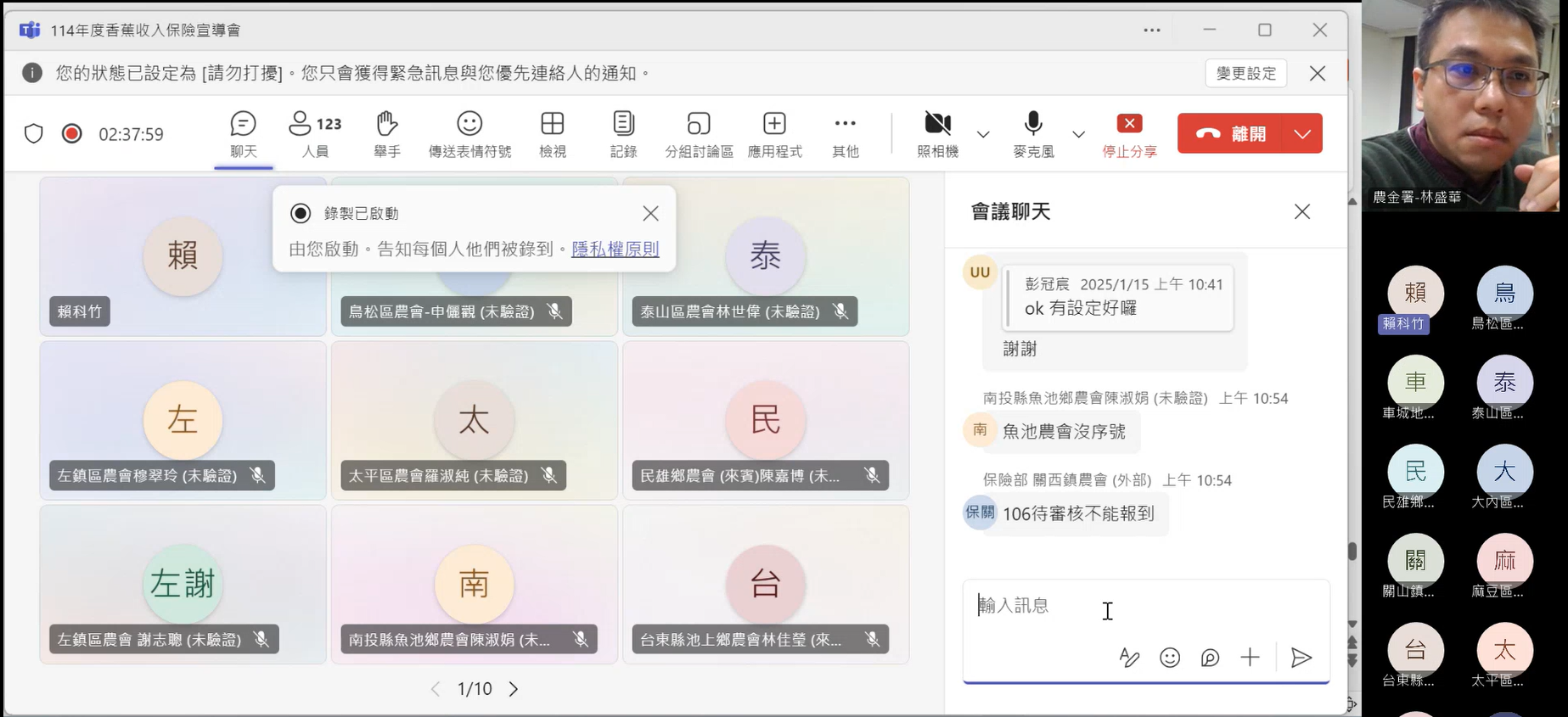Click the 鳥 avatar in side strip
Screen dimensions: 1568x717
[1504, 294]
